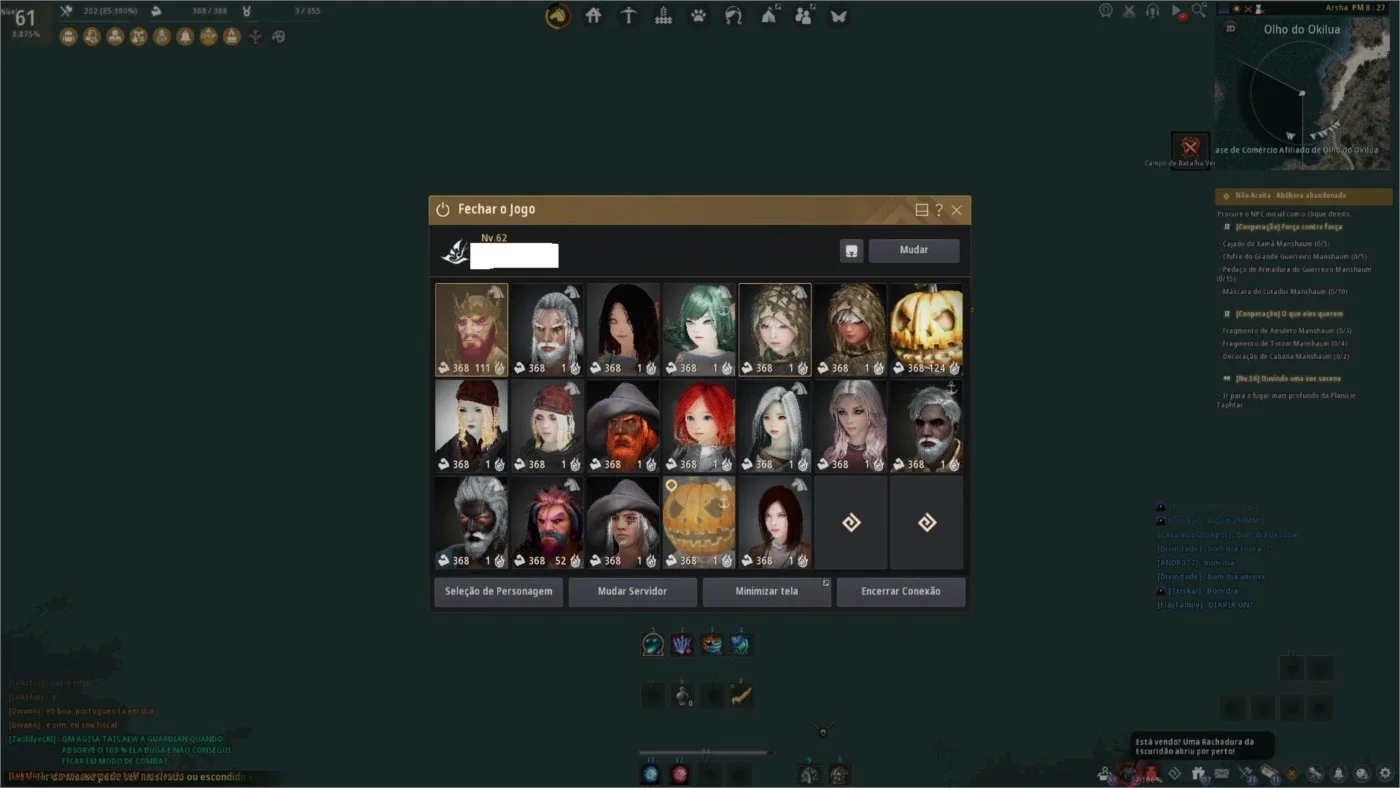Open the bell notifications icon at bottom right
Screen dimensions: 1400x788
[1339, 773]
